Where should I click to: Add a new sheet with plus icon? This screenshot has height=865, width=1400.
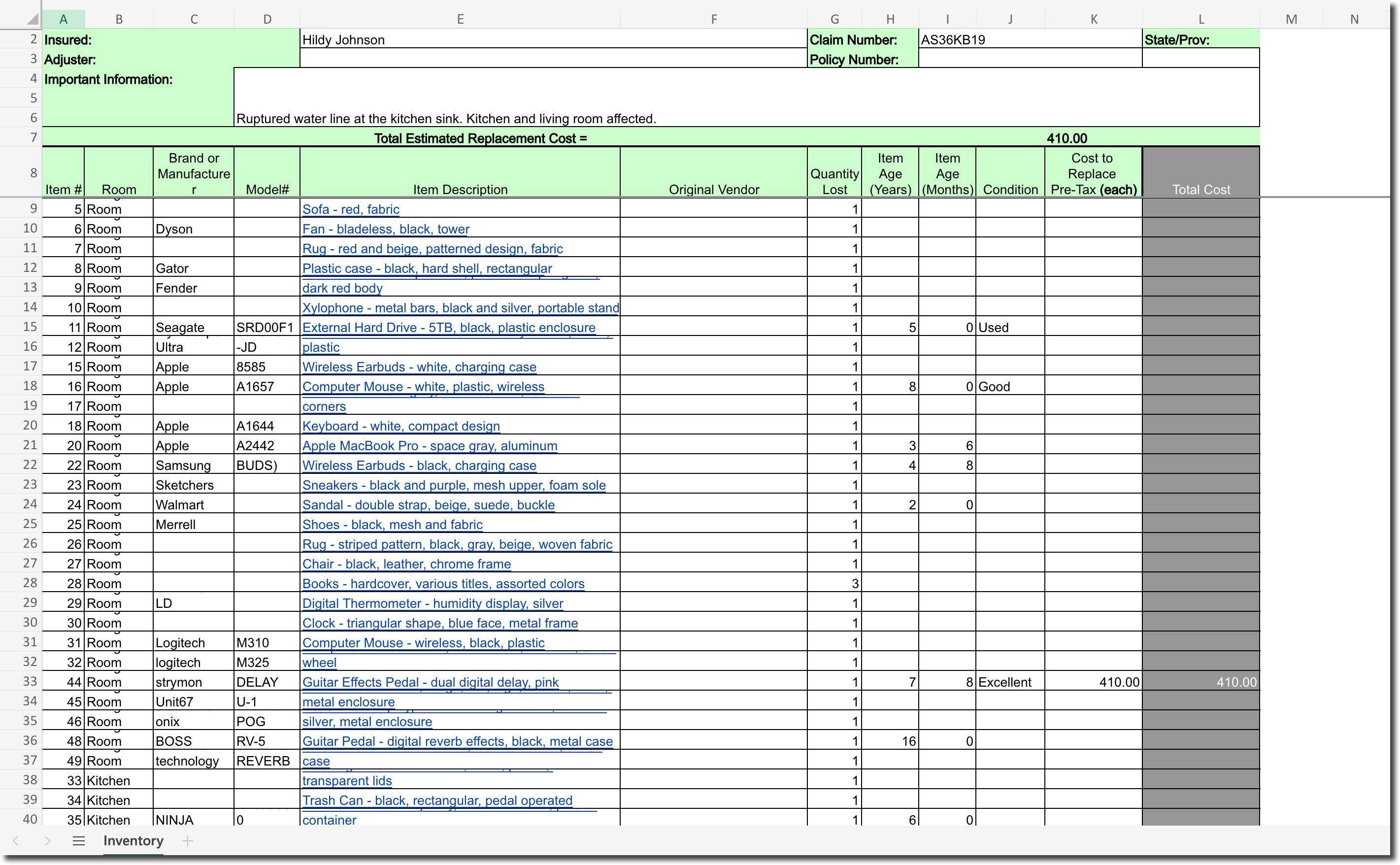click(188, 840)
